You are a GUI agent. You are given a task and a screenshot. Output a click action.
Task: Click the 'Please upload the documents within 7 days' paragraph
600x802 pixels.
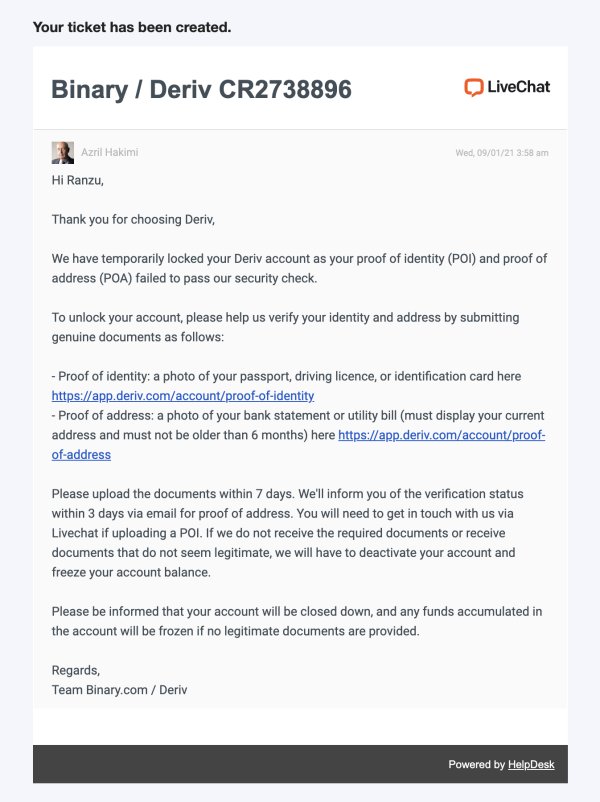287,533
